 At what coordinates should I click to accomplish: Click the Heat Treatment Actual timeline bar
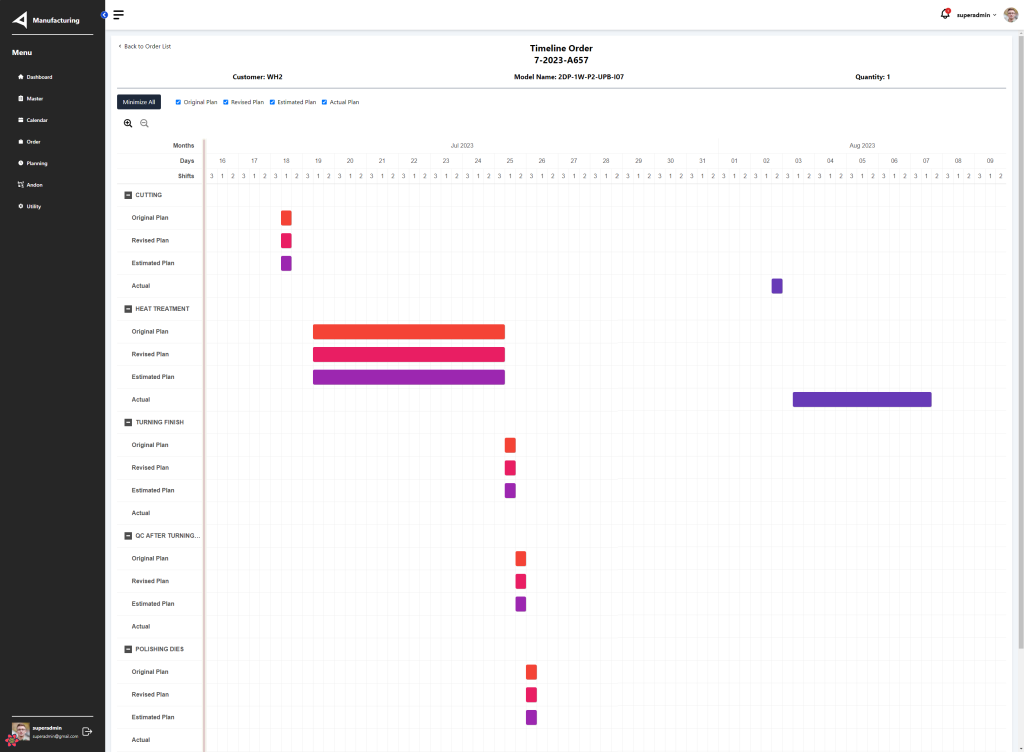click(861, 400)
